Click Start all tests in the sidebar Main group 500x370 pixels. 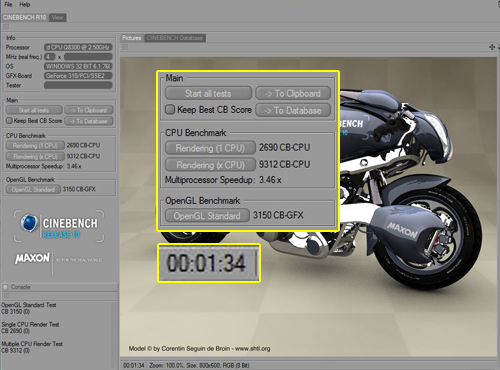click(x=34, y=110)
